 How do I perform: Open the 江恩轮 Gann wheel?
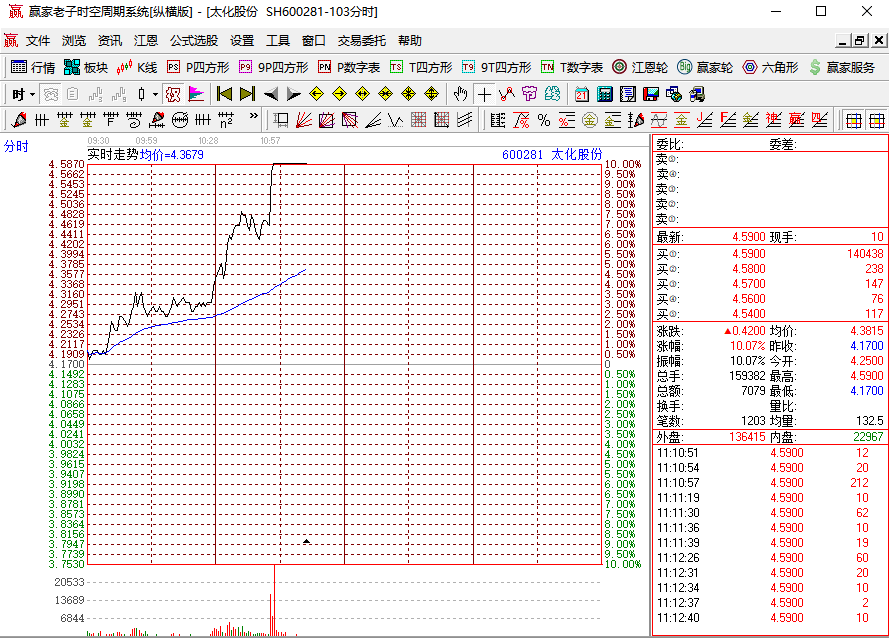[x=640, y=67]
